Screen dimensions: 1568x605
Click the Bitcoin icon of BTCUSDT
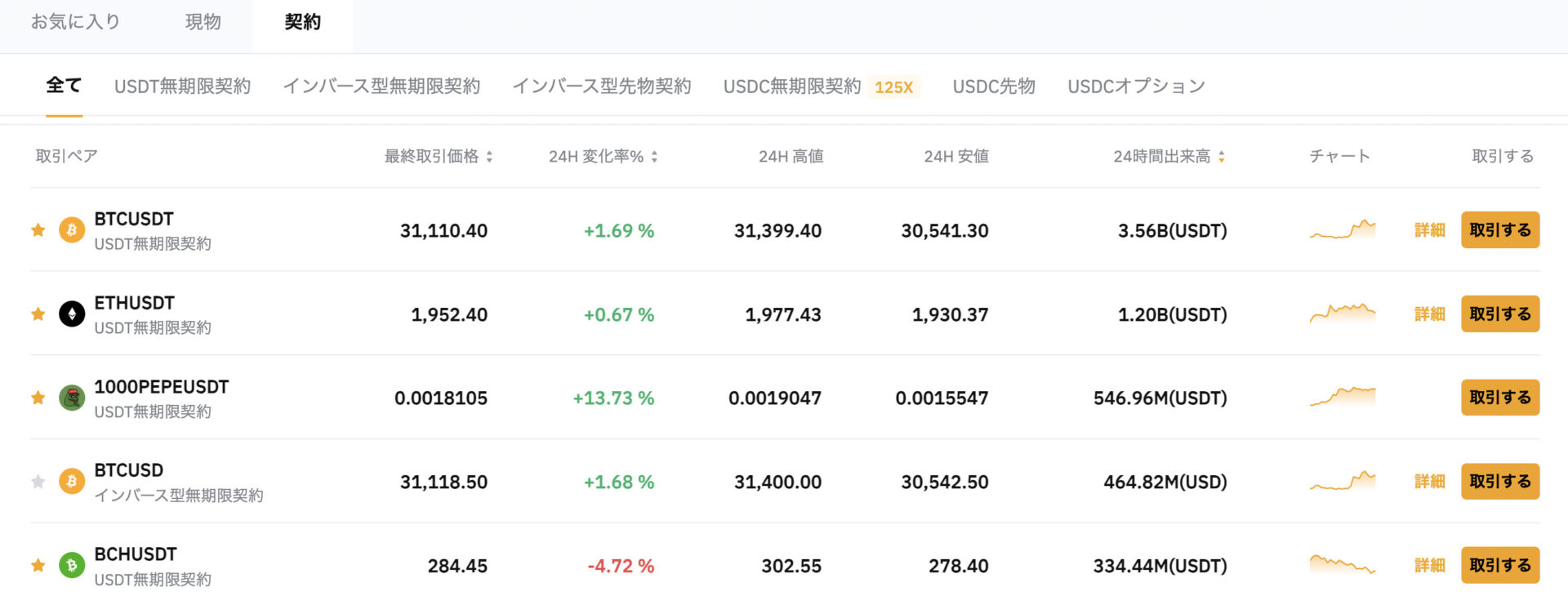click(72, 230)
